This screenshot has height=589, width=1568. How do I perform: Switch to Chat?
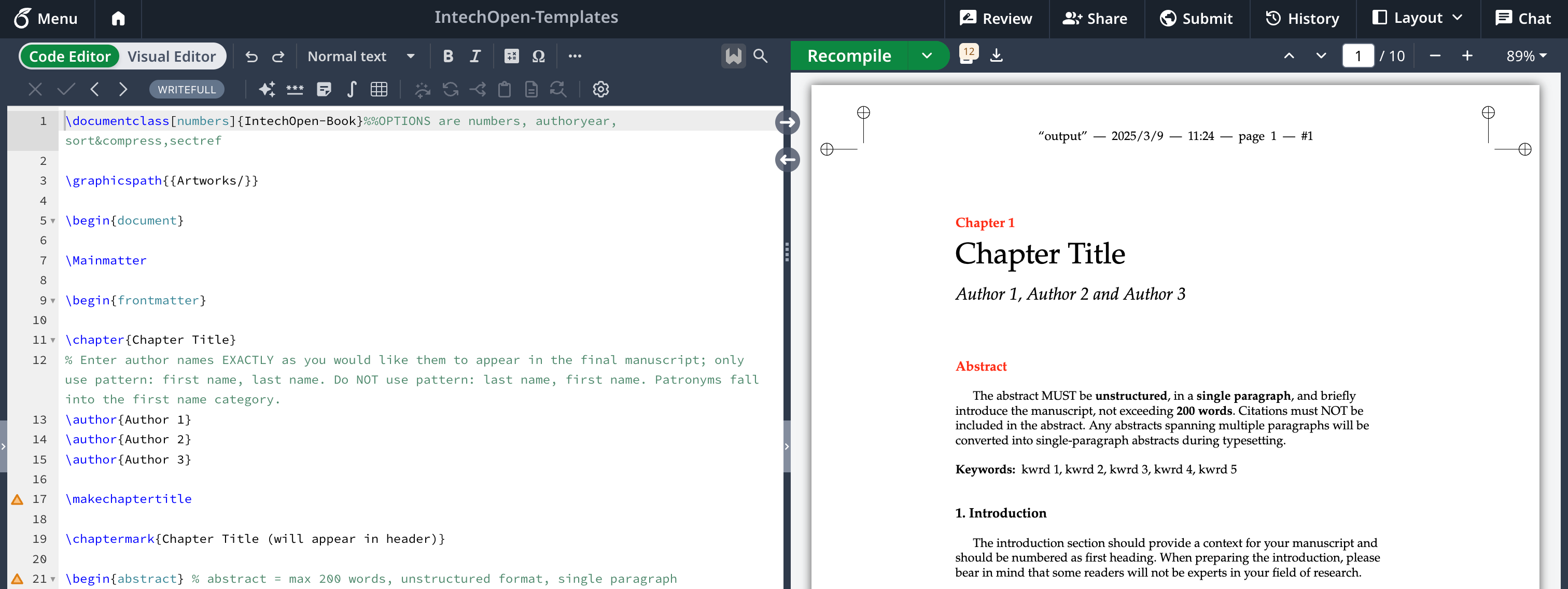(x=1524, y=18)
